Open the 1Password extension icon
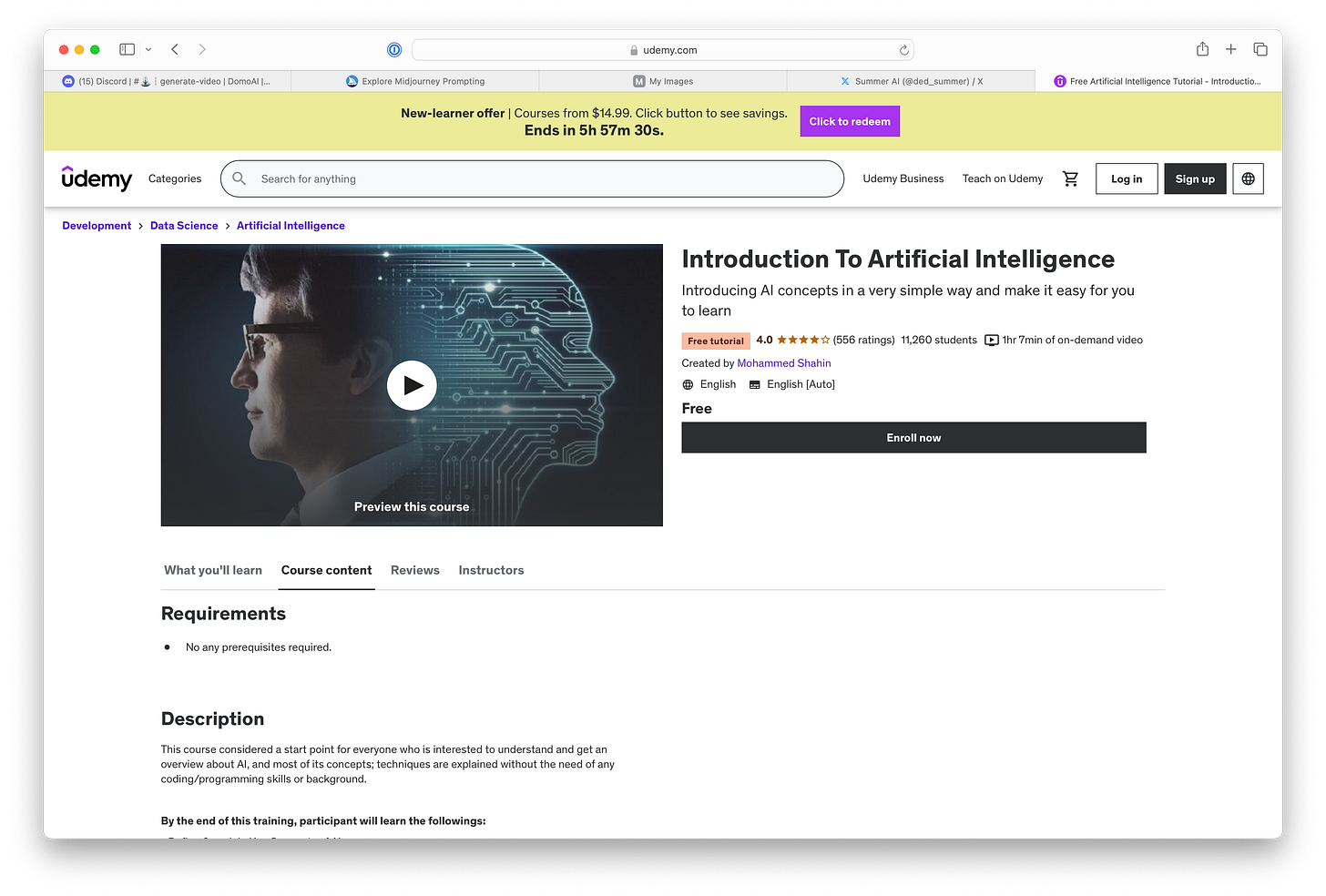 click(394, 50)
